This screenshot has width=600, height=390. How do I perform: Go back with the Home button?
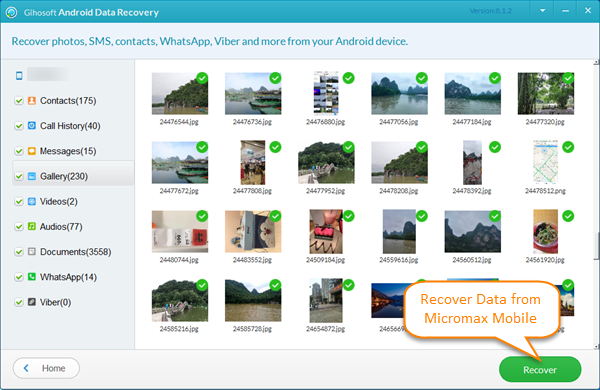point(46,368)
